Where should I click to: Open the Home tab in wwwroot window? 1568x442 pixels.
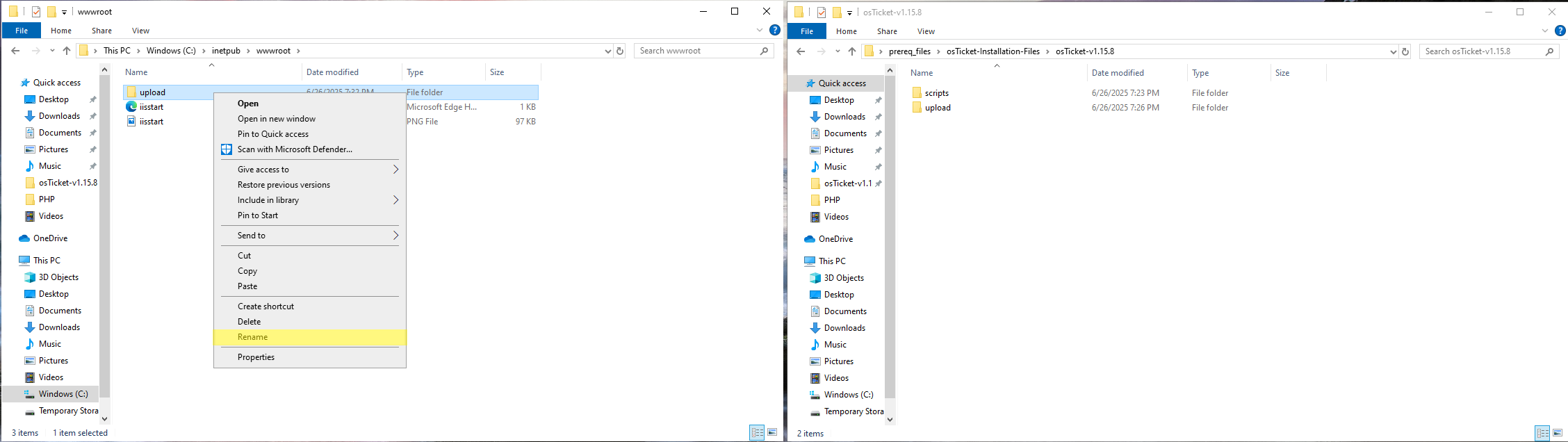point(61,31)
